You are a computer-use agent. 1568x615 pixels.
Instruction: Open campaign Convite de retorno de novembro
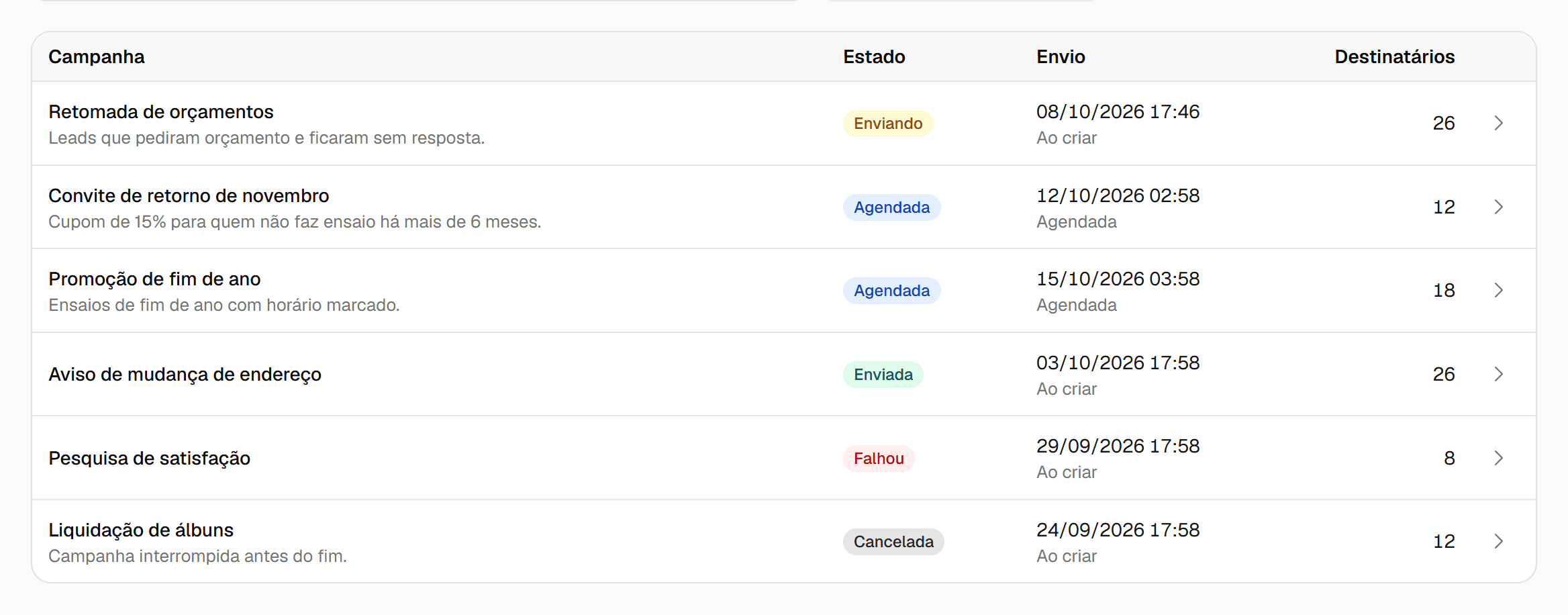[x=189, y=195]
